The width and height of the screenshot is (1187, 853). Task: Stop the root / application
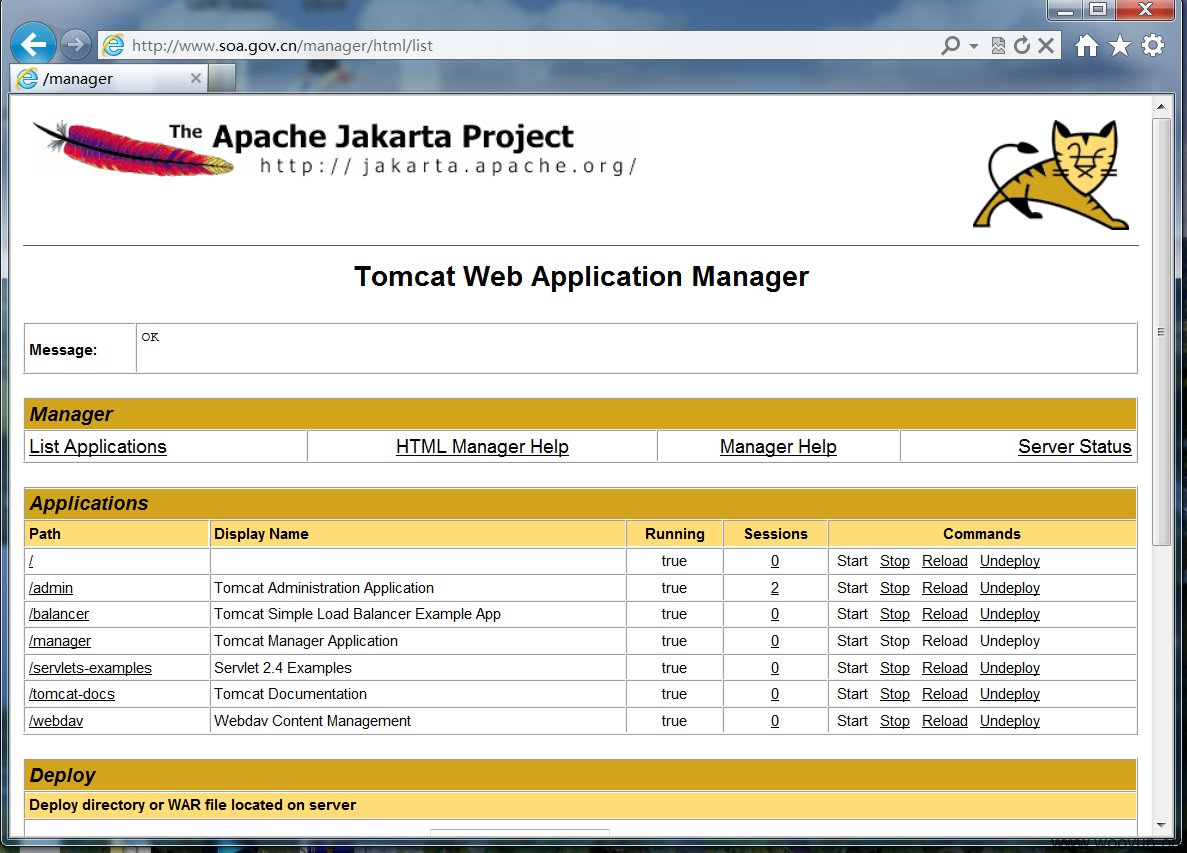(895, 561)
